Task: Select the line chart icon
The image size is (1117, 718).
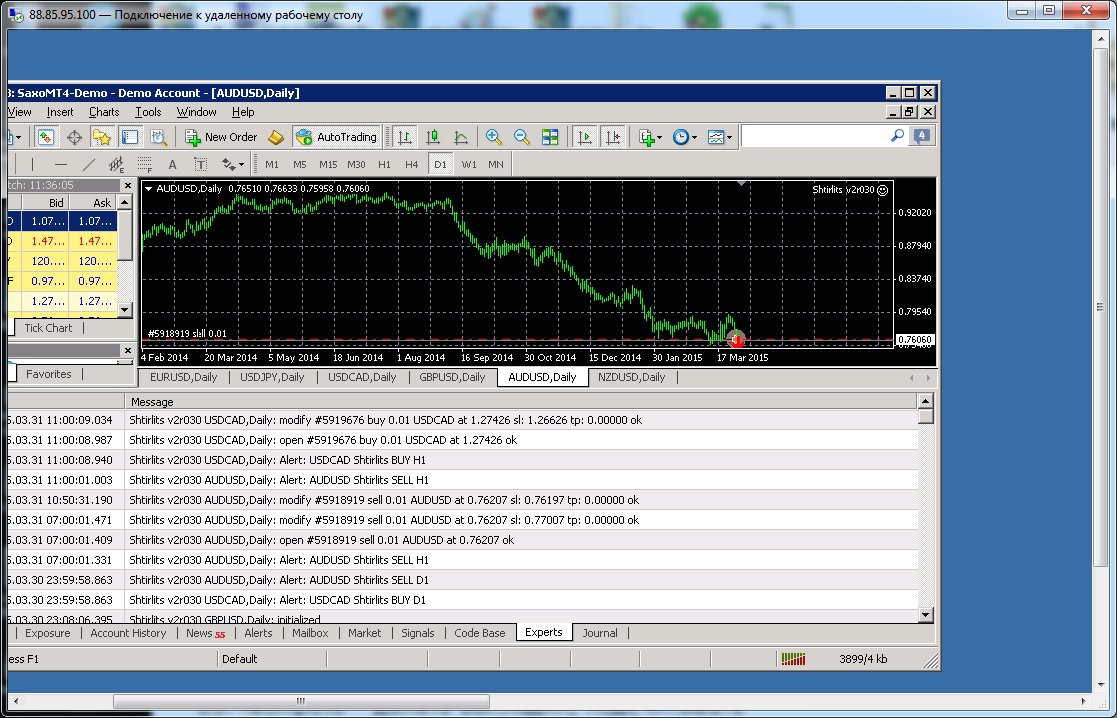Action: 461,137
